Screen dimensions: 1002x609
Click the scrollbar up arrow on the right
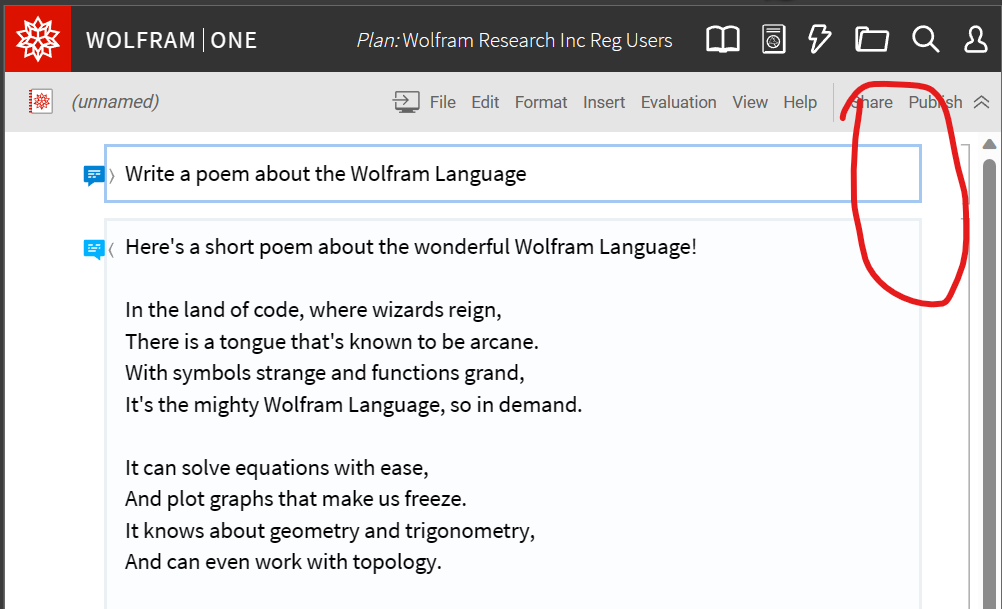coord(989,143)
